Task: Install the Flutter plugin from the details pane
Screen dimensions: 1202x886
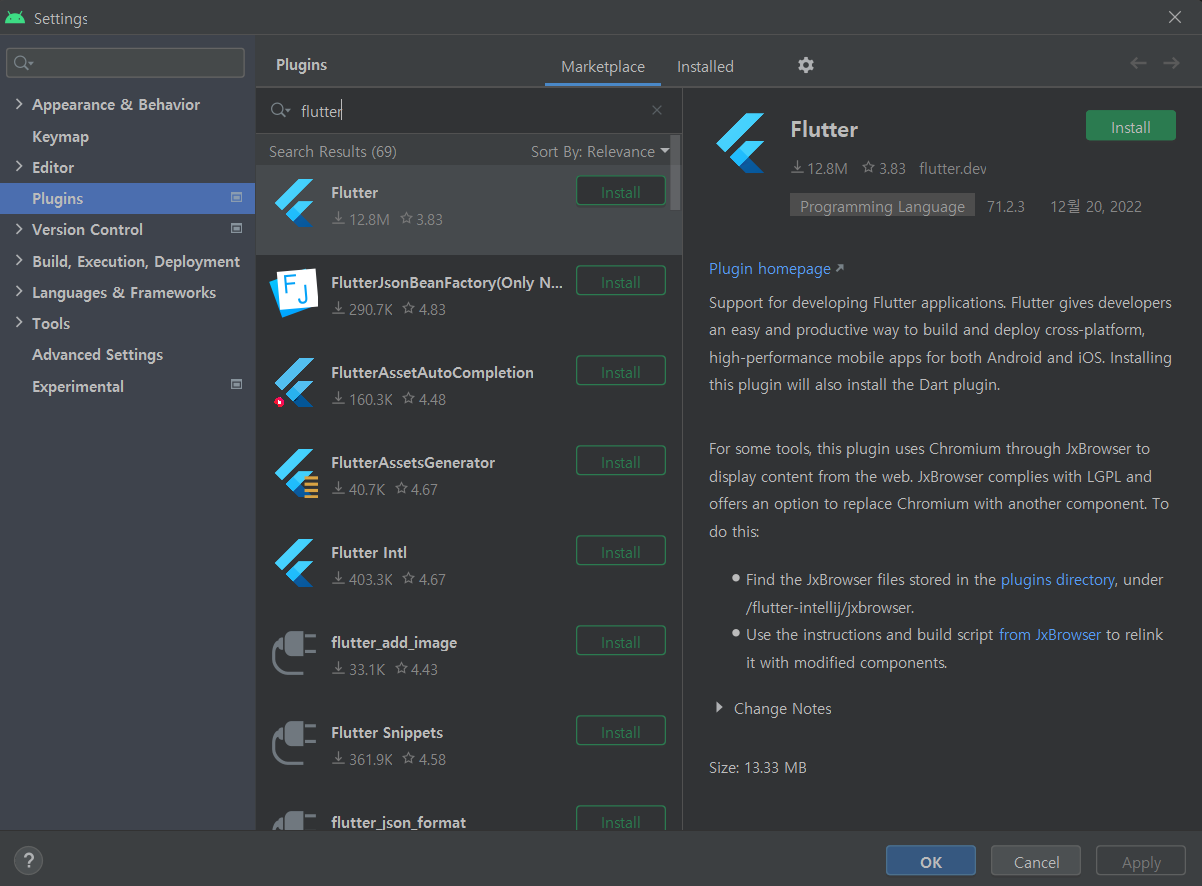Action: tap(1131, 127)
